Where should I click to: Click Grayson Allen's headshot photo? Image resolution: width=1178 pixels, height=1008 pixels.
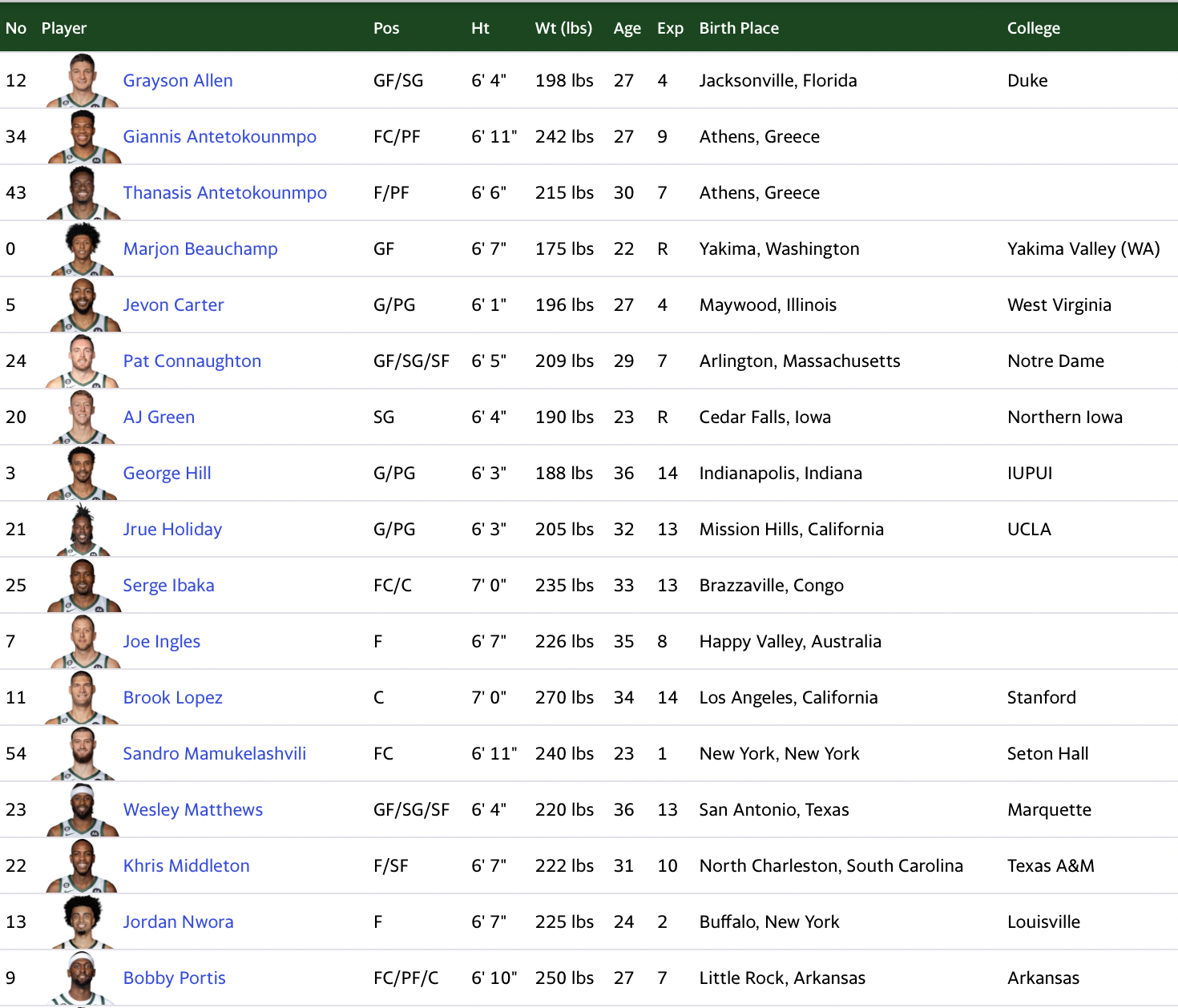coord(83,80)
